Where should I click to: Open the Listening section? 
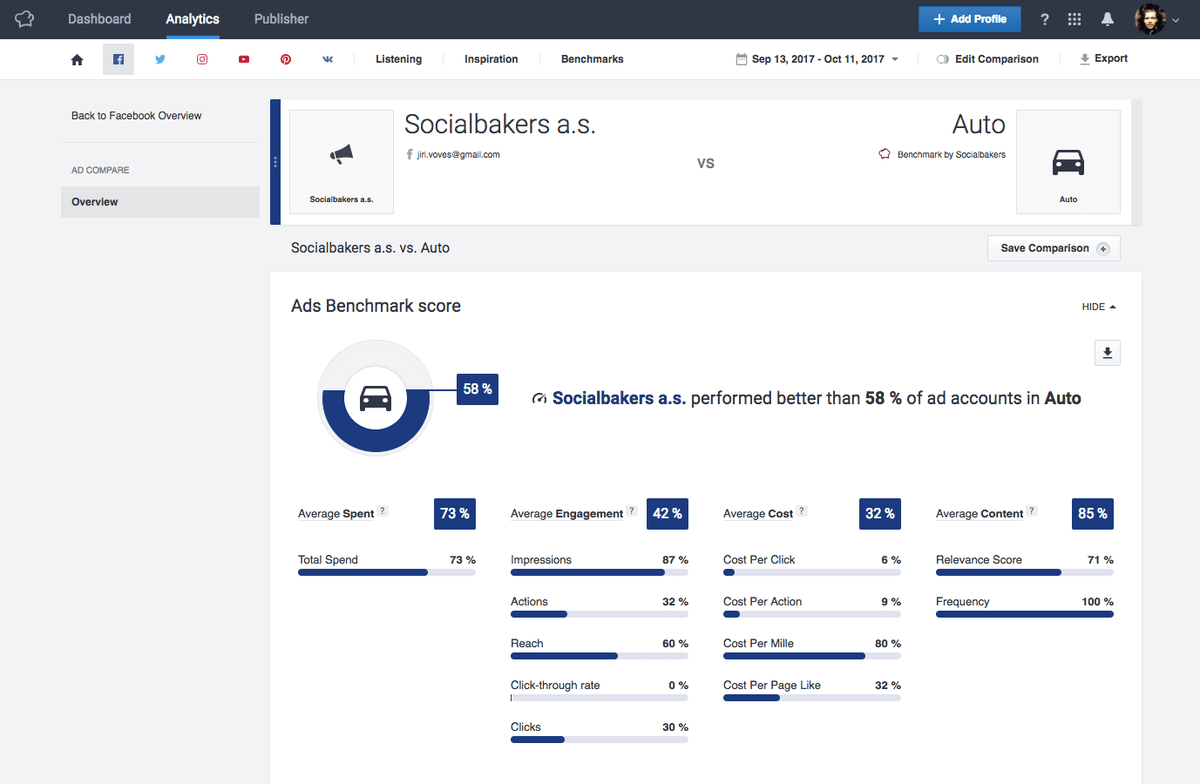pos(399,60)
